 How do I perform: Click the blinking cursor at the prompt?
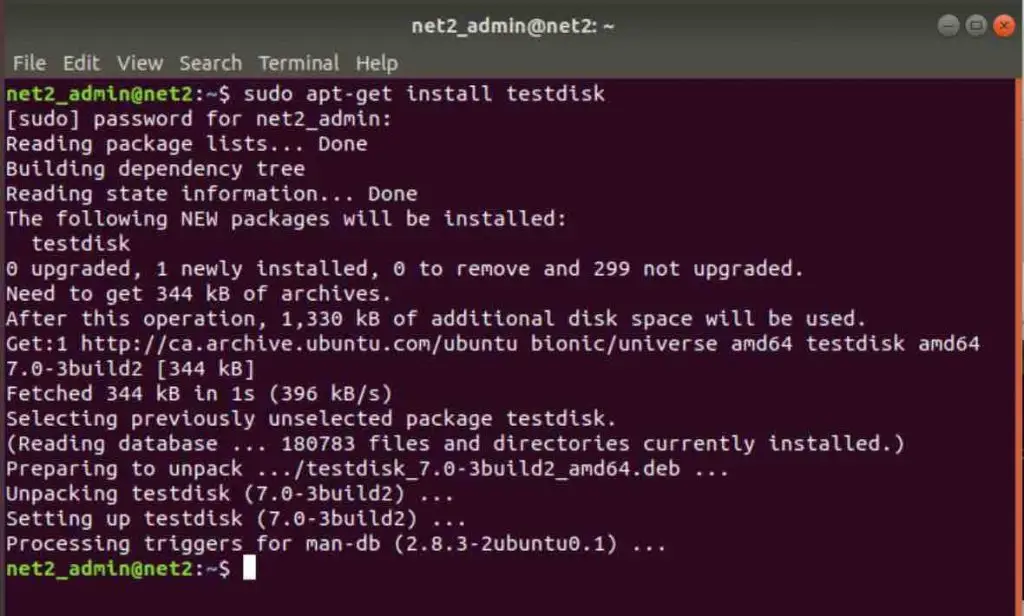(250, 568)
